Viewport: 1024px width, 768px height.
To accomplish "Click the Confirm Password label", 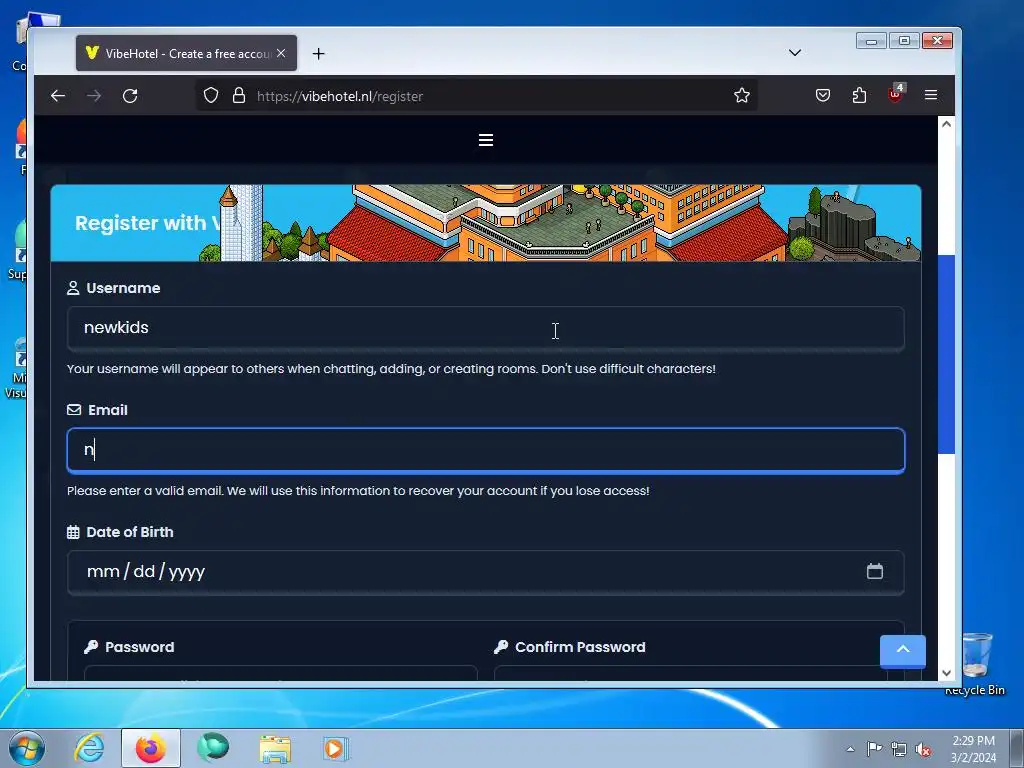I will point(580,647).
